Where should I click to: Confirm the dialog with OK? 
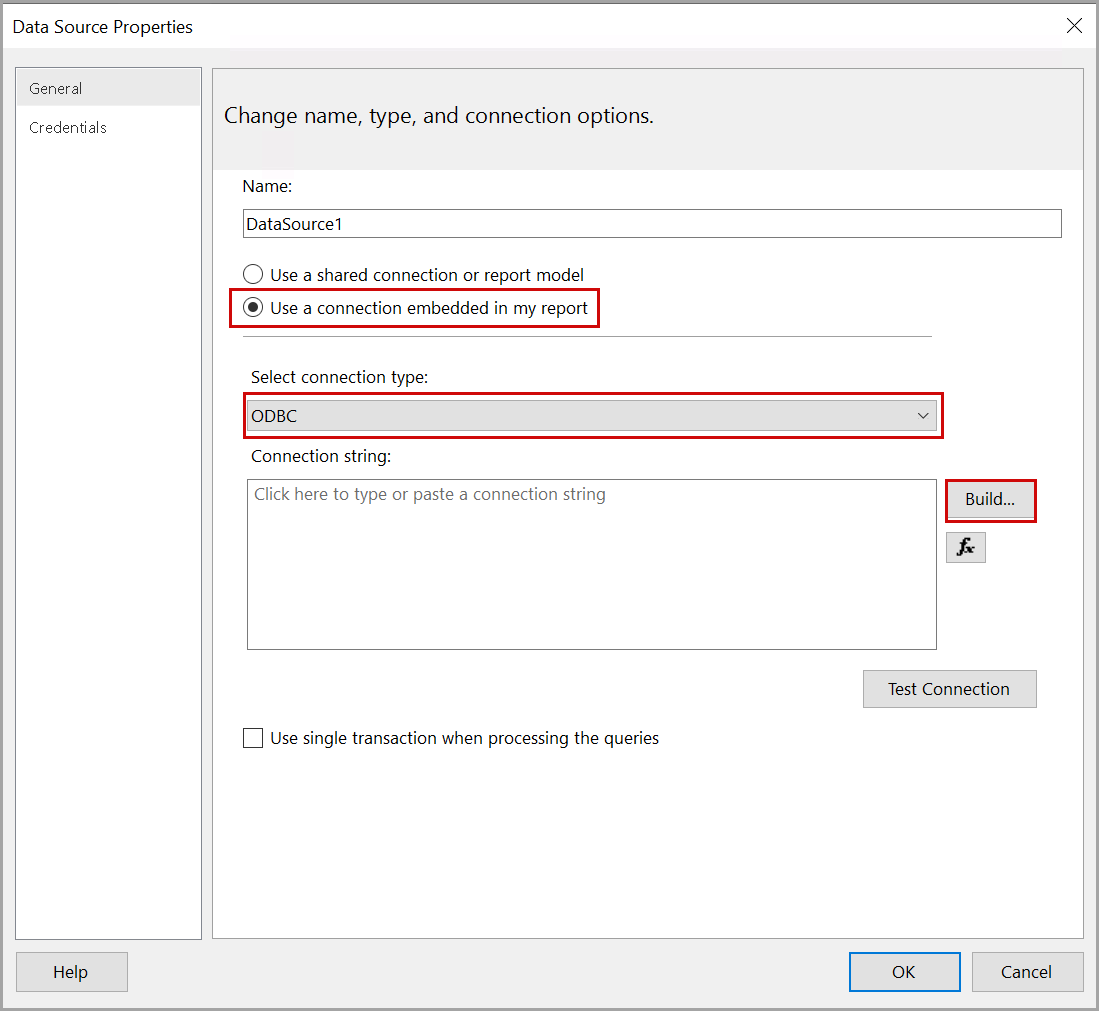[x=904, y=972]
